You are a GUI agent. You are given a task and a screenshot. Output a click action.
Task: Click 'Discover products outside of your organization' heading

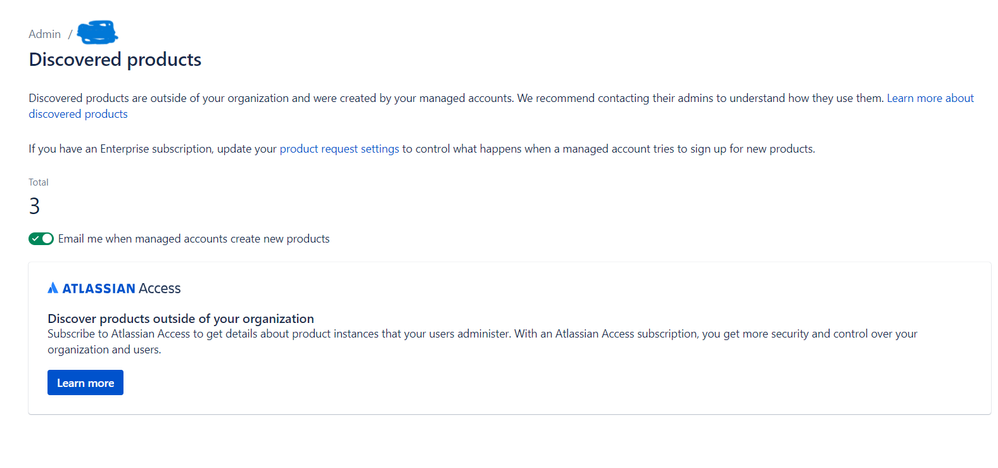[180, 318]
